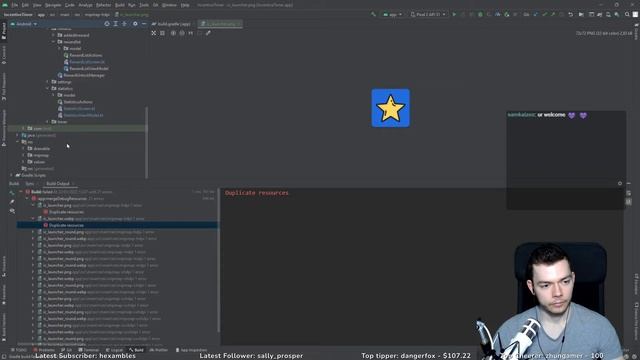
Task: Open the Project tool window sidebar button
Action: pos(4,31)
